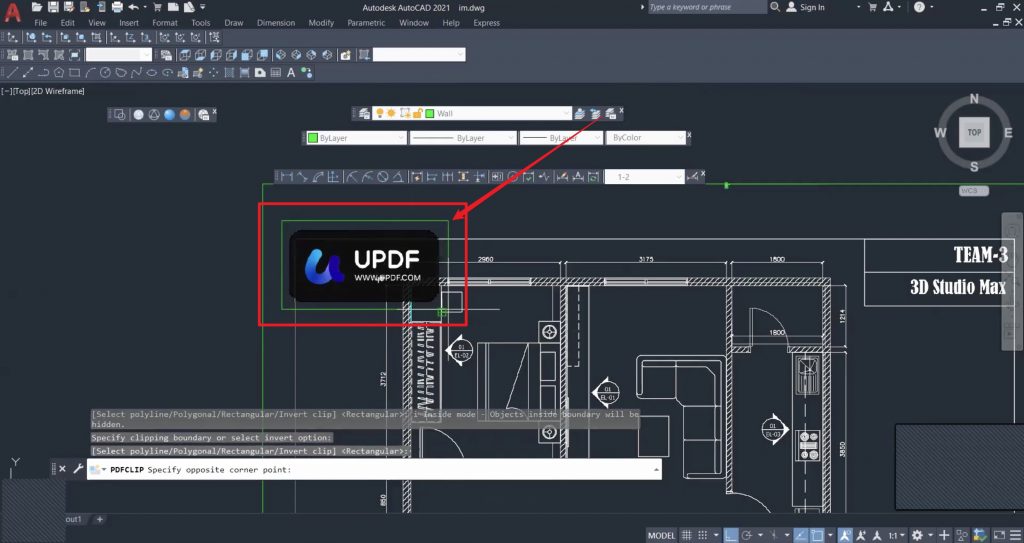
Task: Click the keyword search input field
Action: coord(707,7)
